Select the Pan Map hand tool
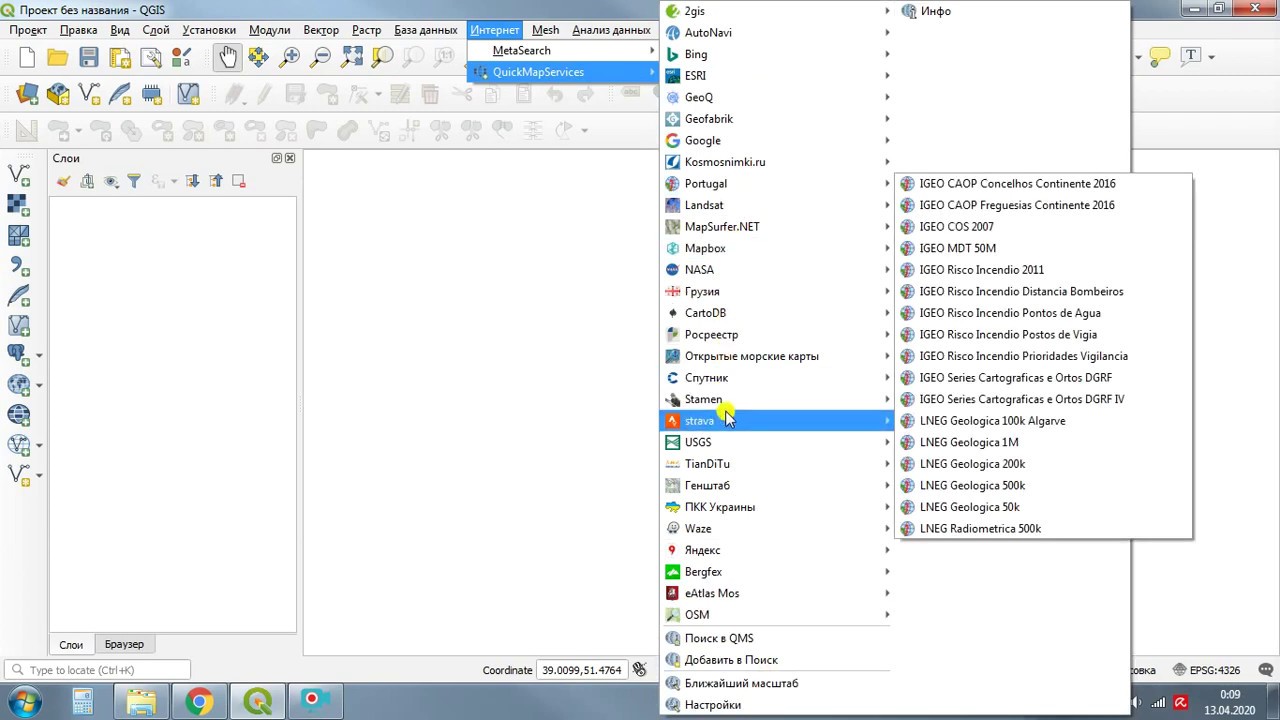Image resolution: width=1280 pixels, height=720 pixels. pos(228,57)
